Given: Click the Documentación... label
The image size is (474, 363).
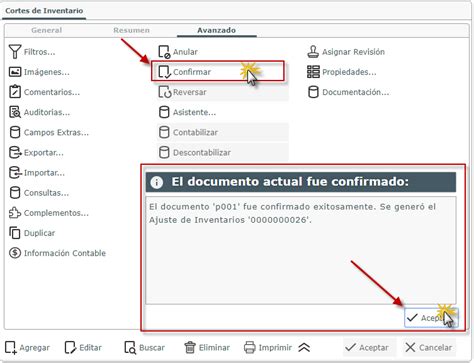Looking at the screenshot, I should click(355, 92).
